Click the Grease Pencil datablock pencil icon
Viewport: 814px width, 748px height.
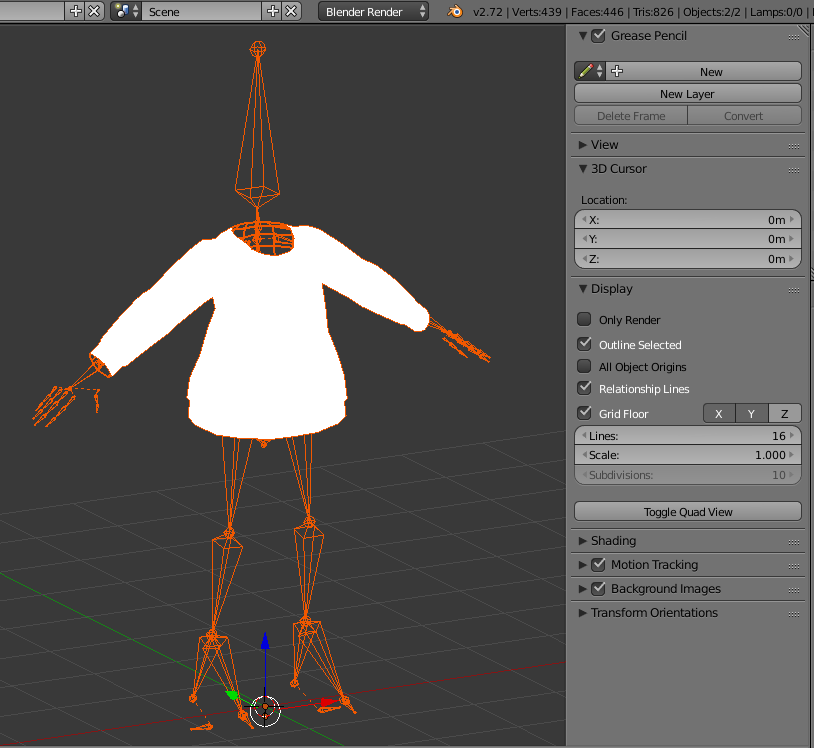click(590, 71)
